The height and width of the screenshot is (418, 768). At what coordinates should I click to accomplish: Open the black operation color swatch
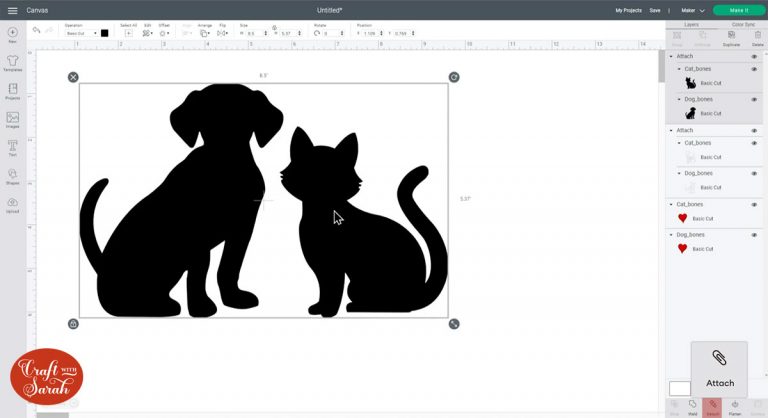[104, 33]
